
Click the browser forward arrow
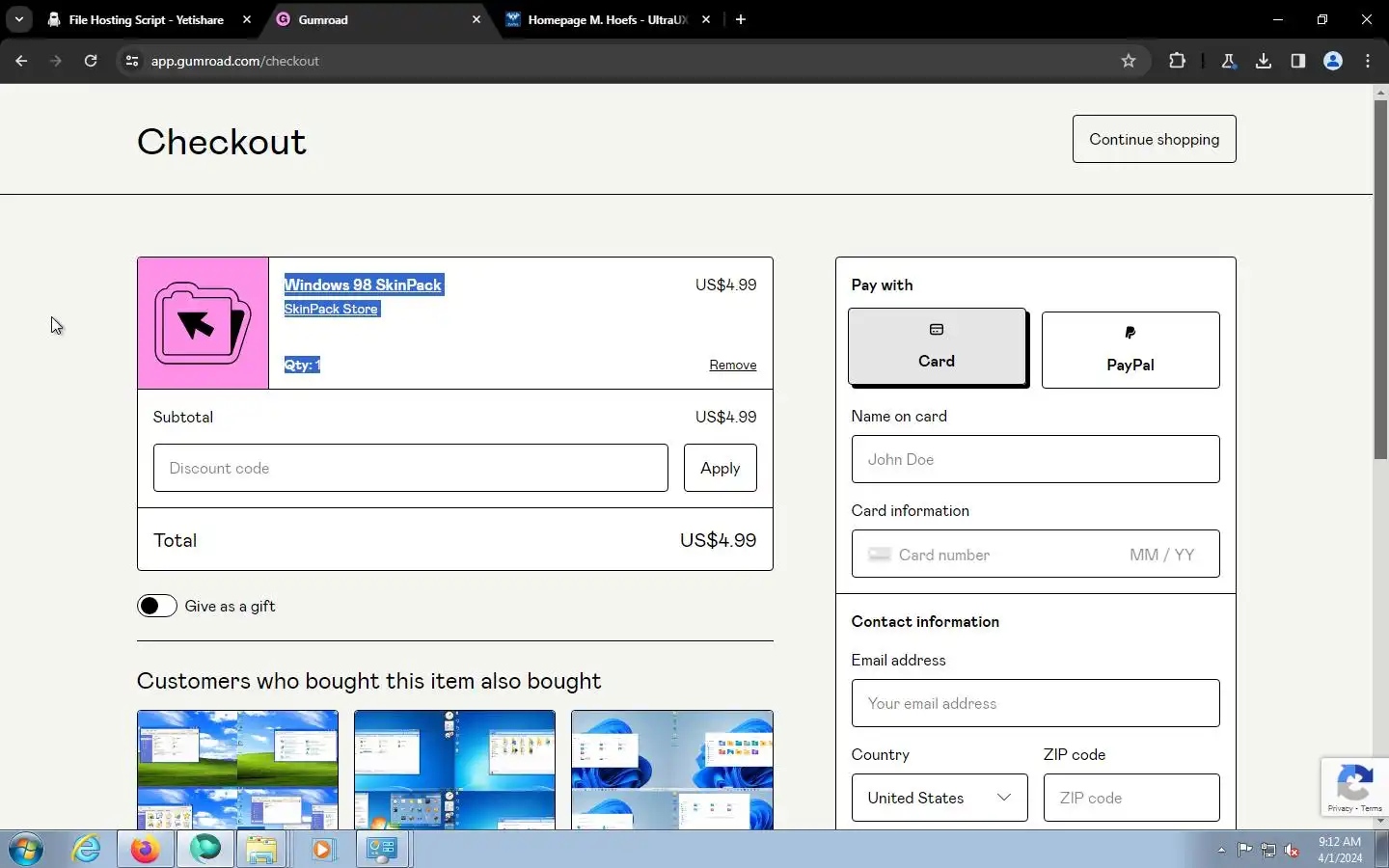(56, 61)
